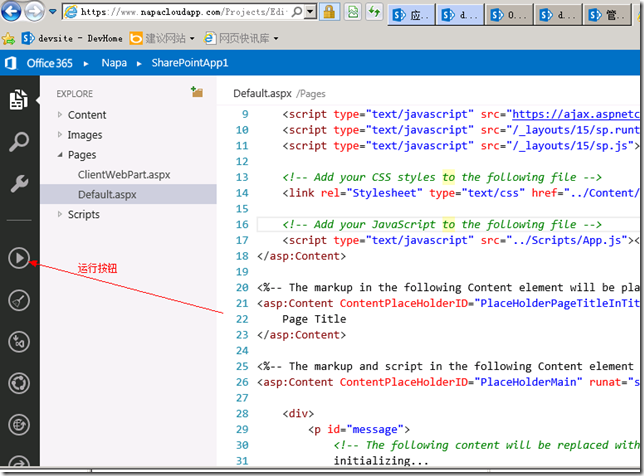Screen dimensions: 644x476
Task: Expand the Images folder
Action: tap(60, 134)
